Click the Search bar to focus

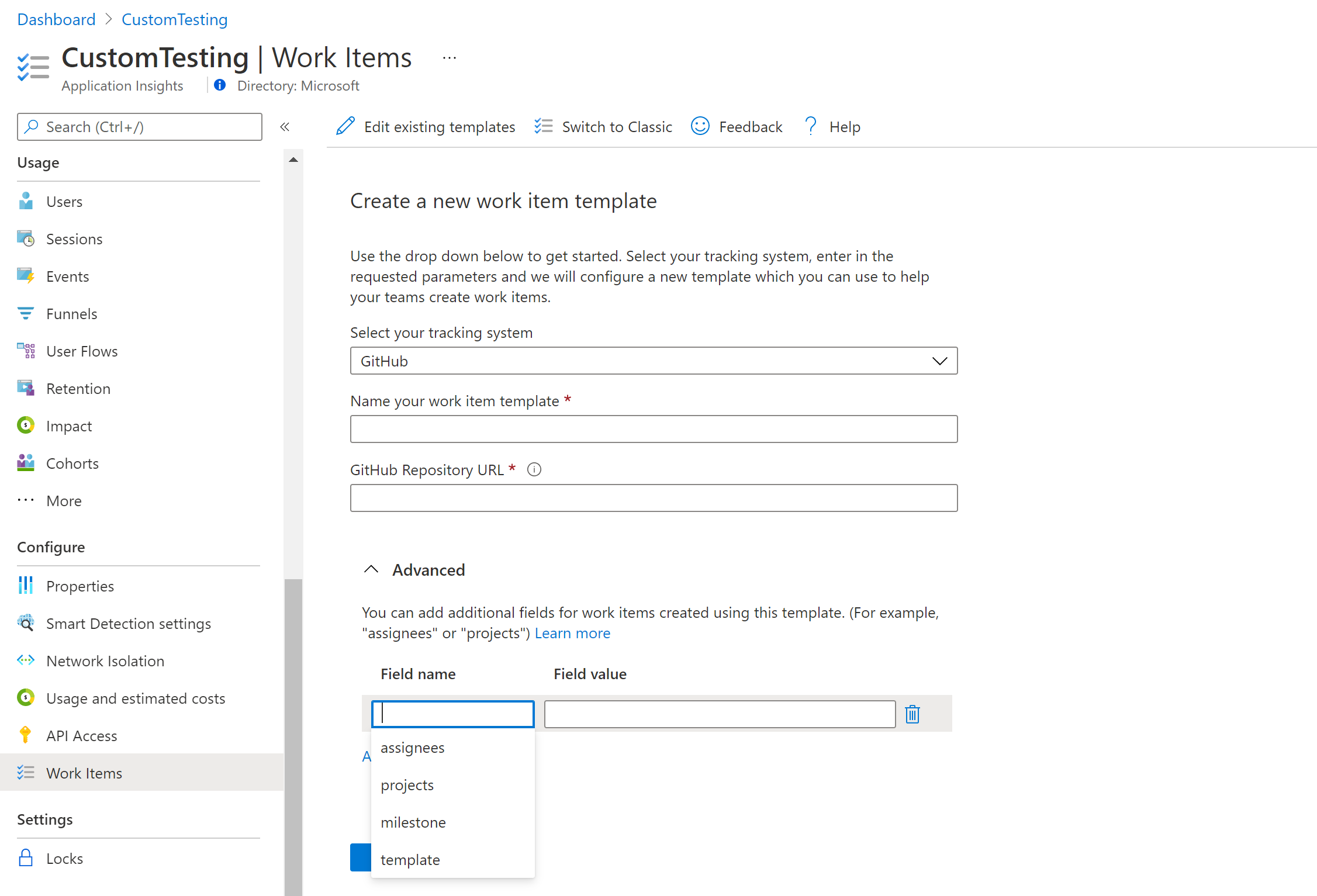pos(139,126)
